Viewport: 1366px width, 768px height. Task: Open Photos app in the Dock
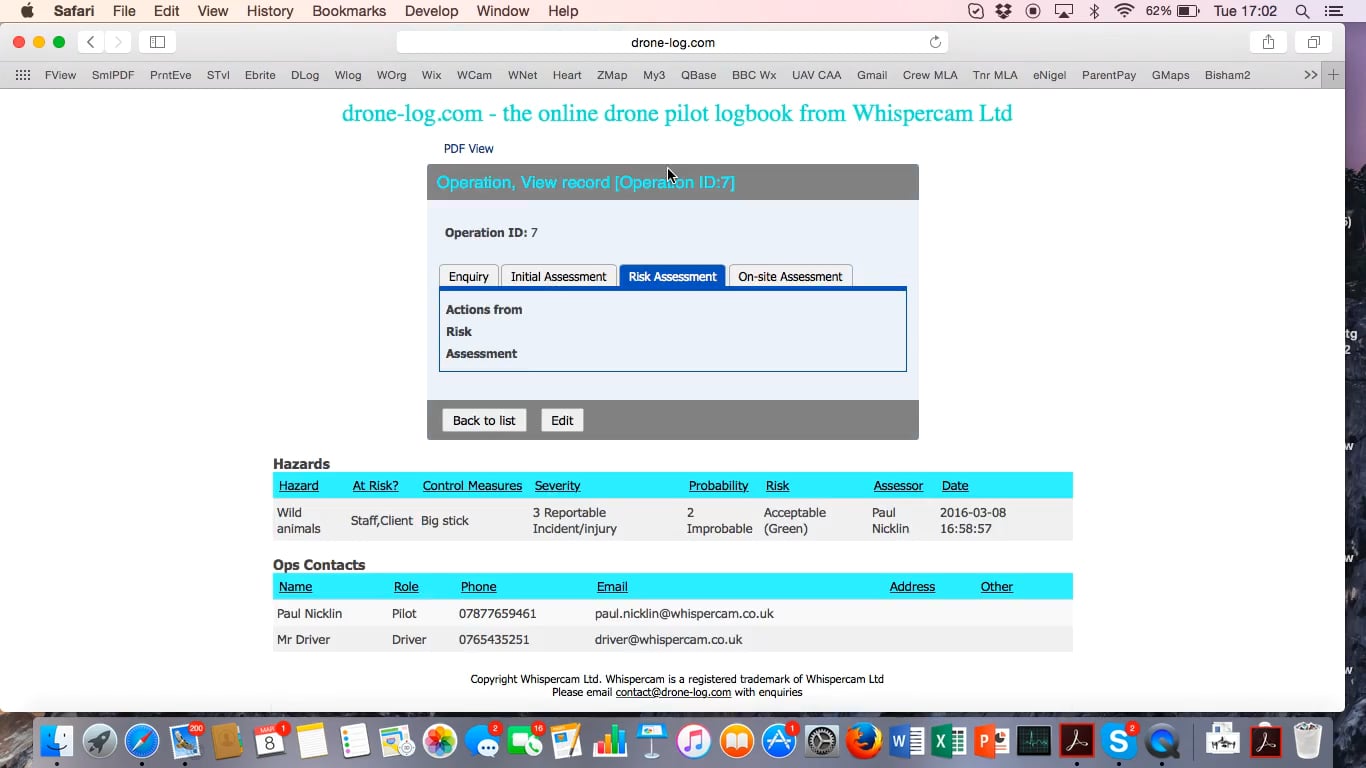[x=439, y=742]
